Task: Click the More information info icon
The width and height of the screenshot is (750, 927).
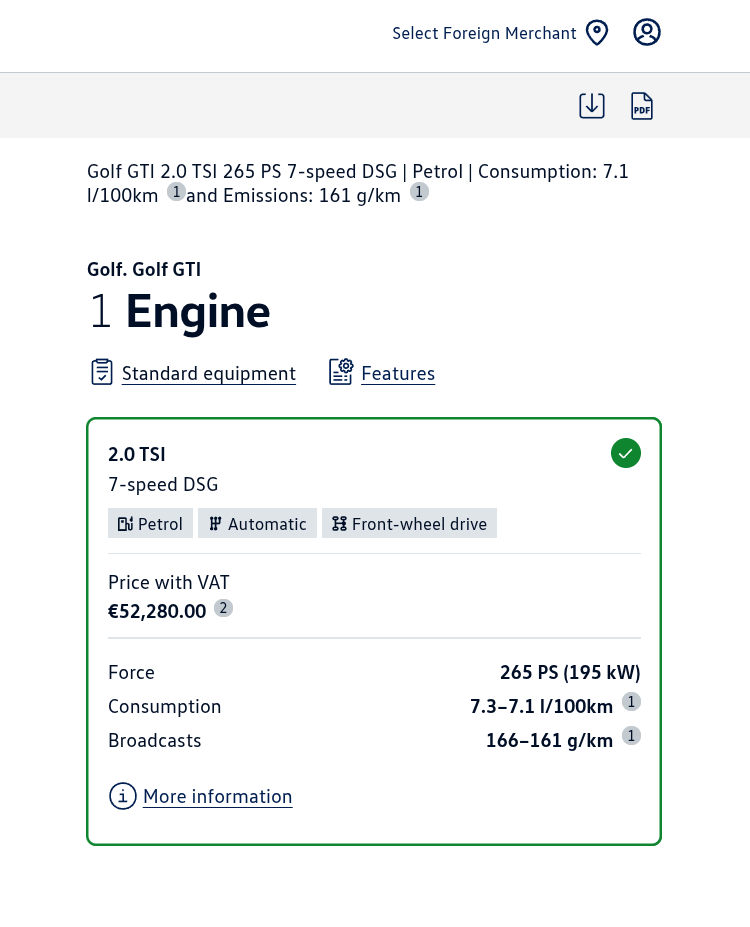Action: [x=122, y=796]
